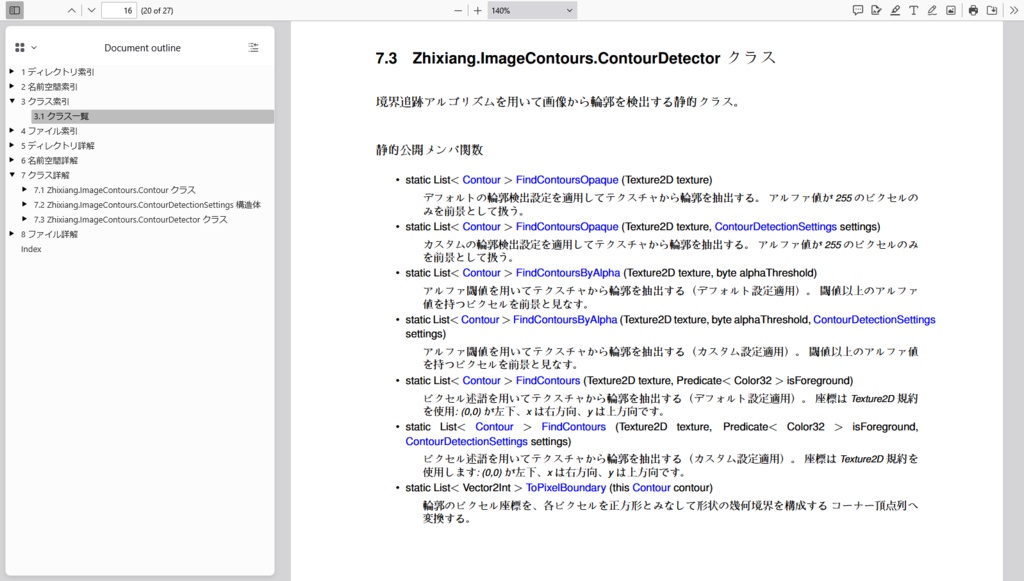1024x581 pixels.
Task: Open outline entry 2 名前空間索引
Action: click(x=49, y=87)
